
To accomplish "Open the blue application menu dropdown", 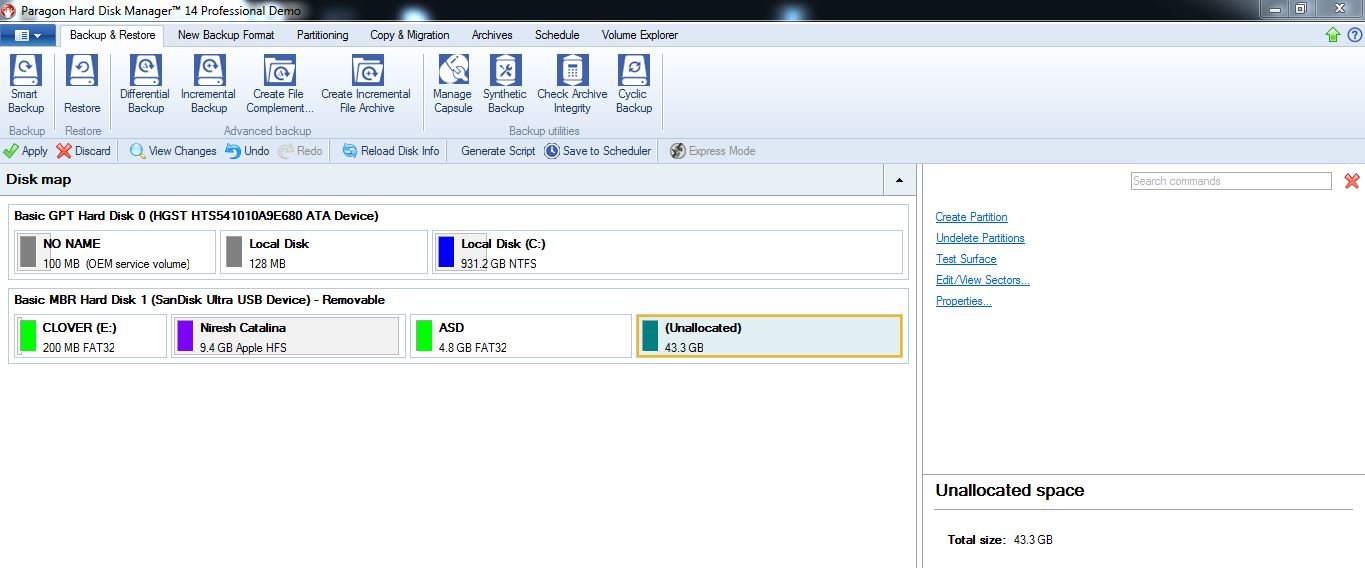I will (28, 35).
